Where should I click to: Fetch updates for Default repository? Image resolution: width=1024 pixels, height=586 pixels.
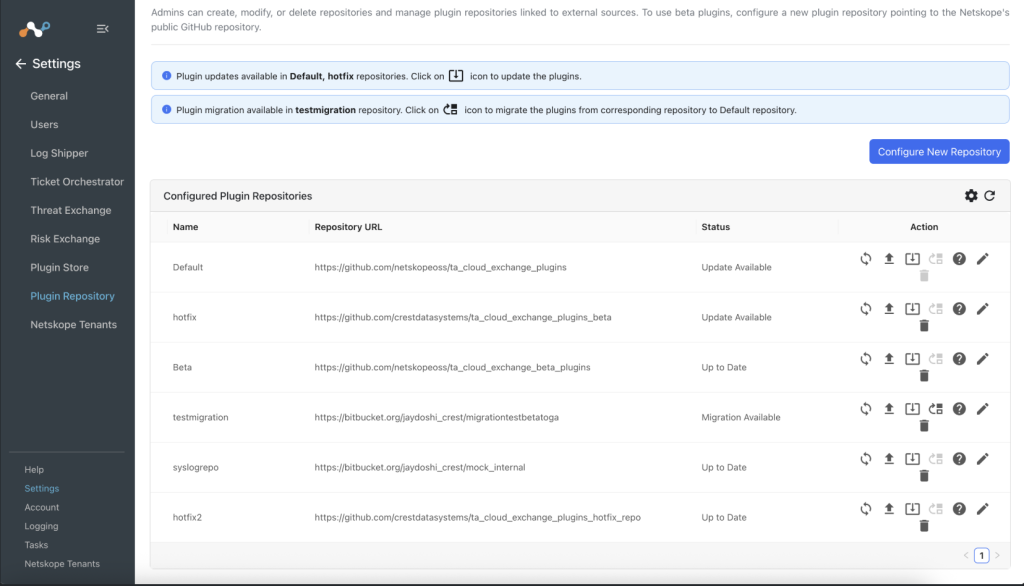pyautogui.click(x=865, y=259)
